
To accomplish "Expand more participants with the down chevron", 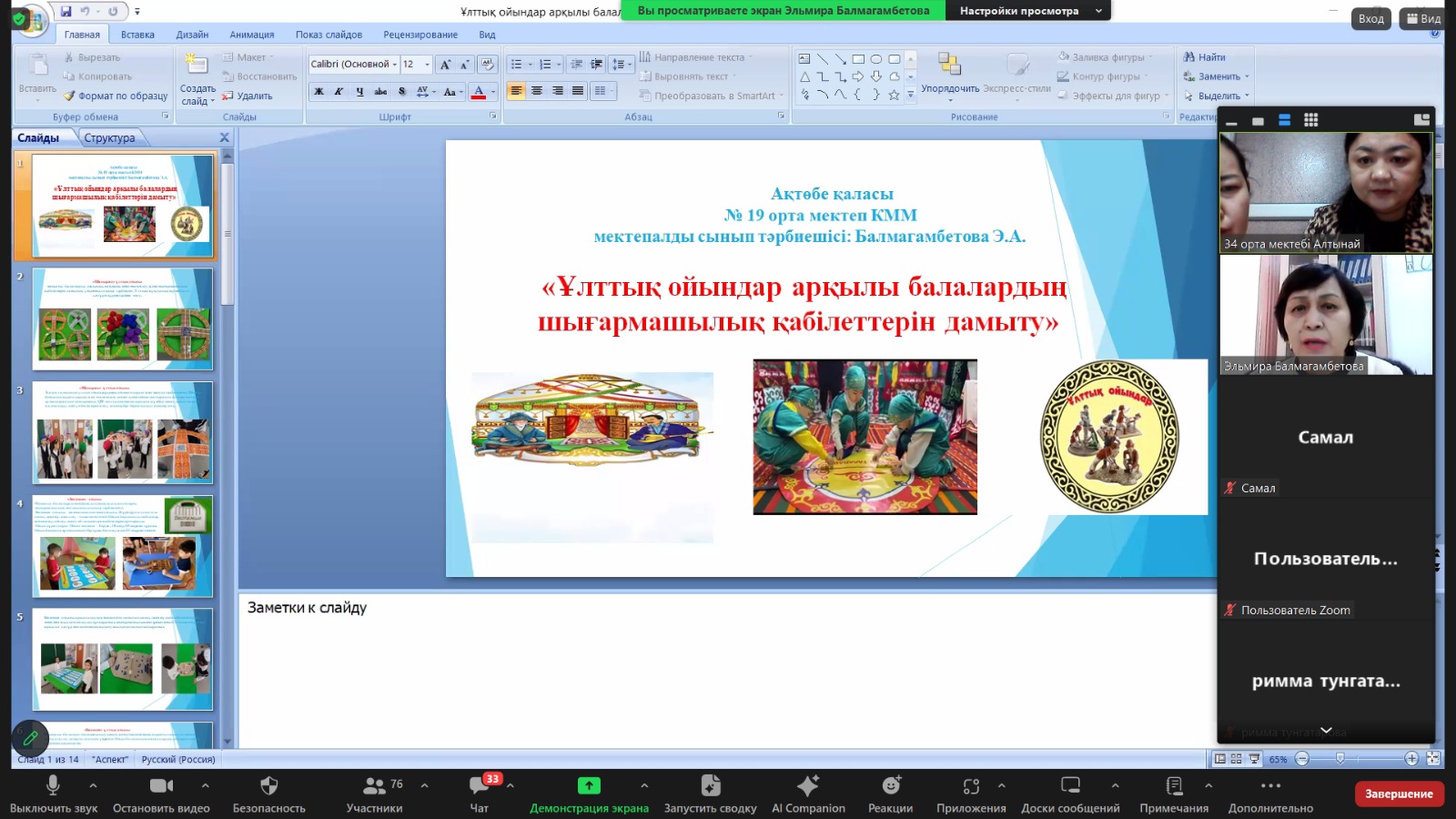I will click(x=1326, y=730).
